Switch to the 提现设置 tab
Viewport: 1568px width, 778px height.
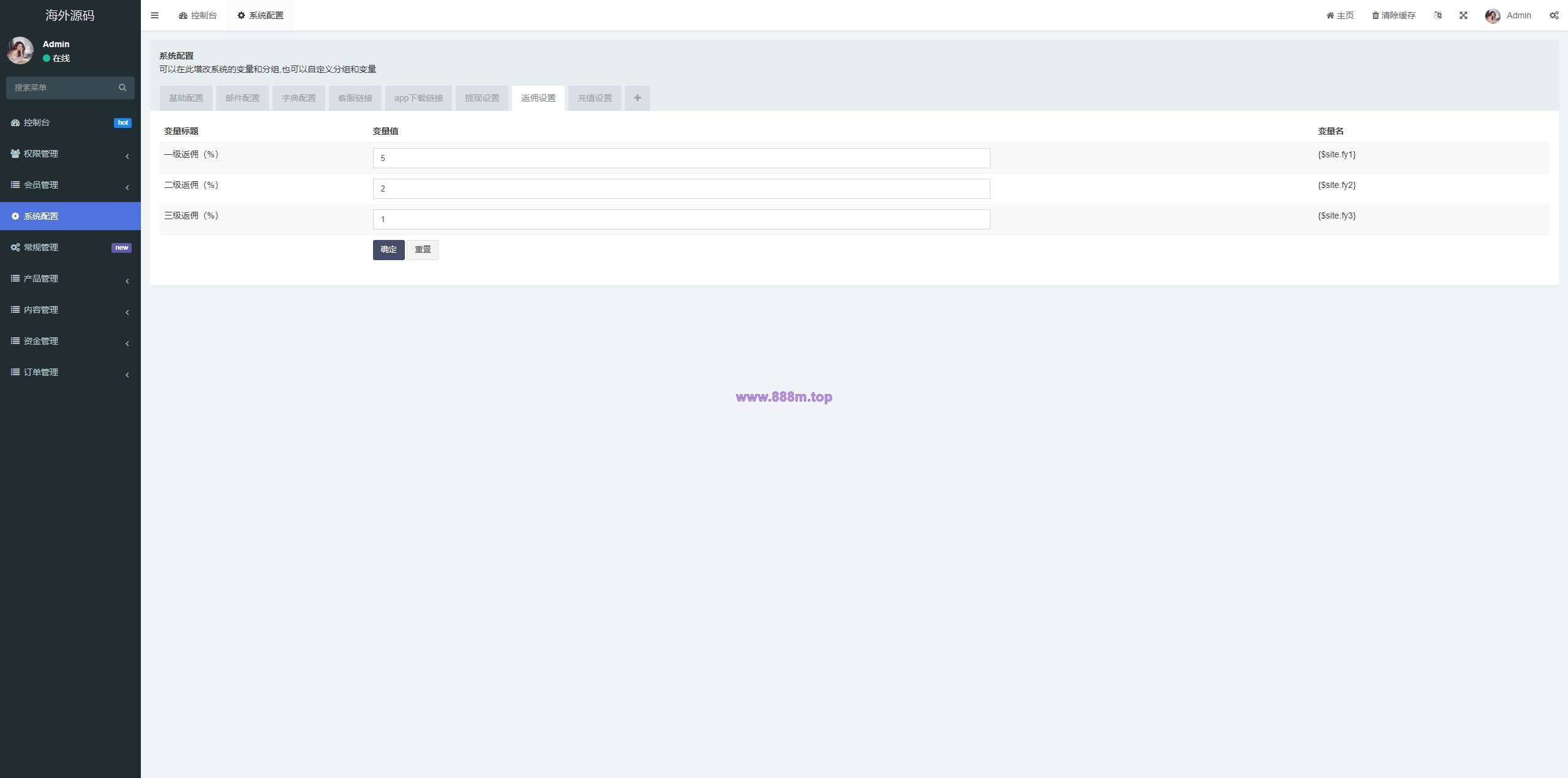(x=482, y=98)
